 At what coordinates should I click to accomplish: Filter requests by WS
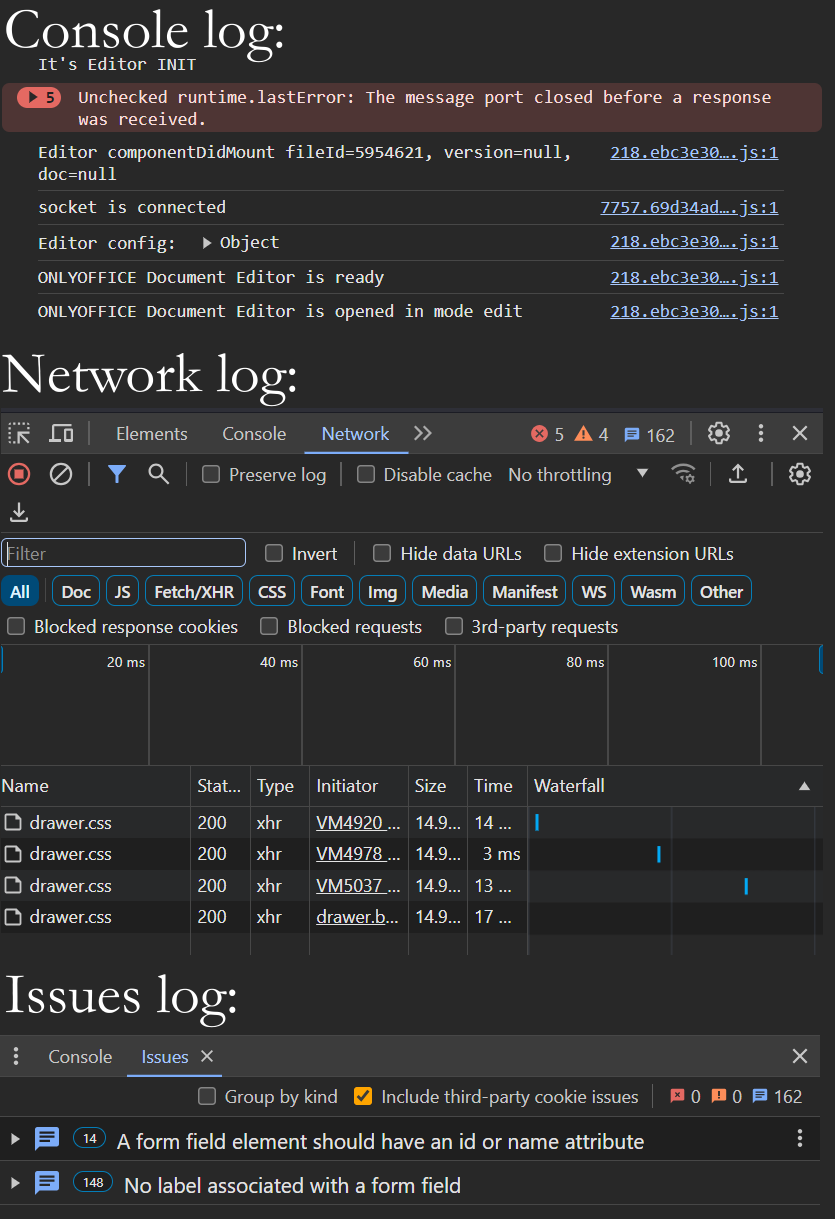click(x=594, y=591)
